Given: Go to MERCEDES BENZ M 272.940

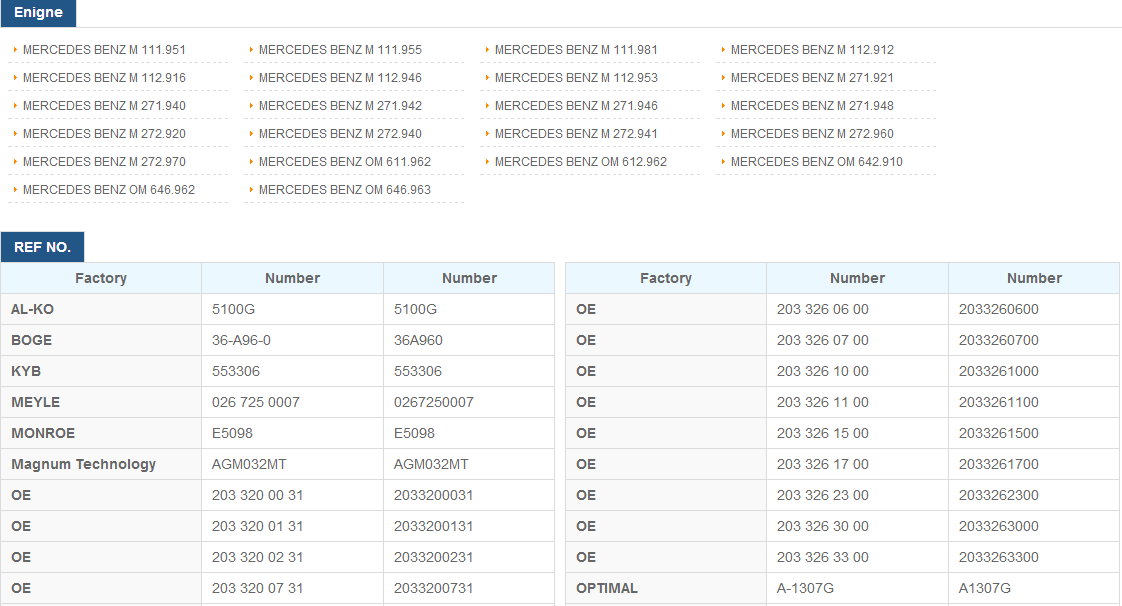Looking at the screenshot, I should pyautogui.click(x=340, y=133).
